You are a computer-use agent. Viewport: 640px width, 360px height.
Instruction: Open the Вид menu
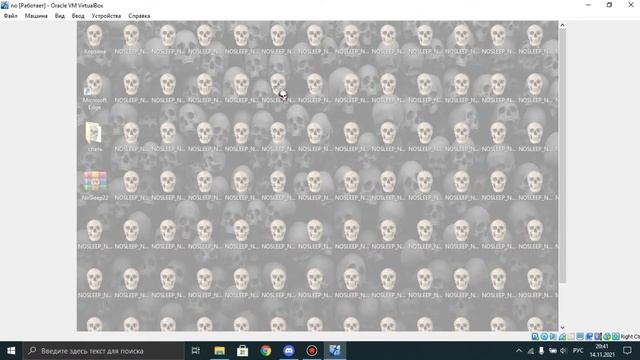point(60,16)
